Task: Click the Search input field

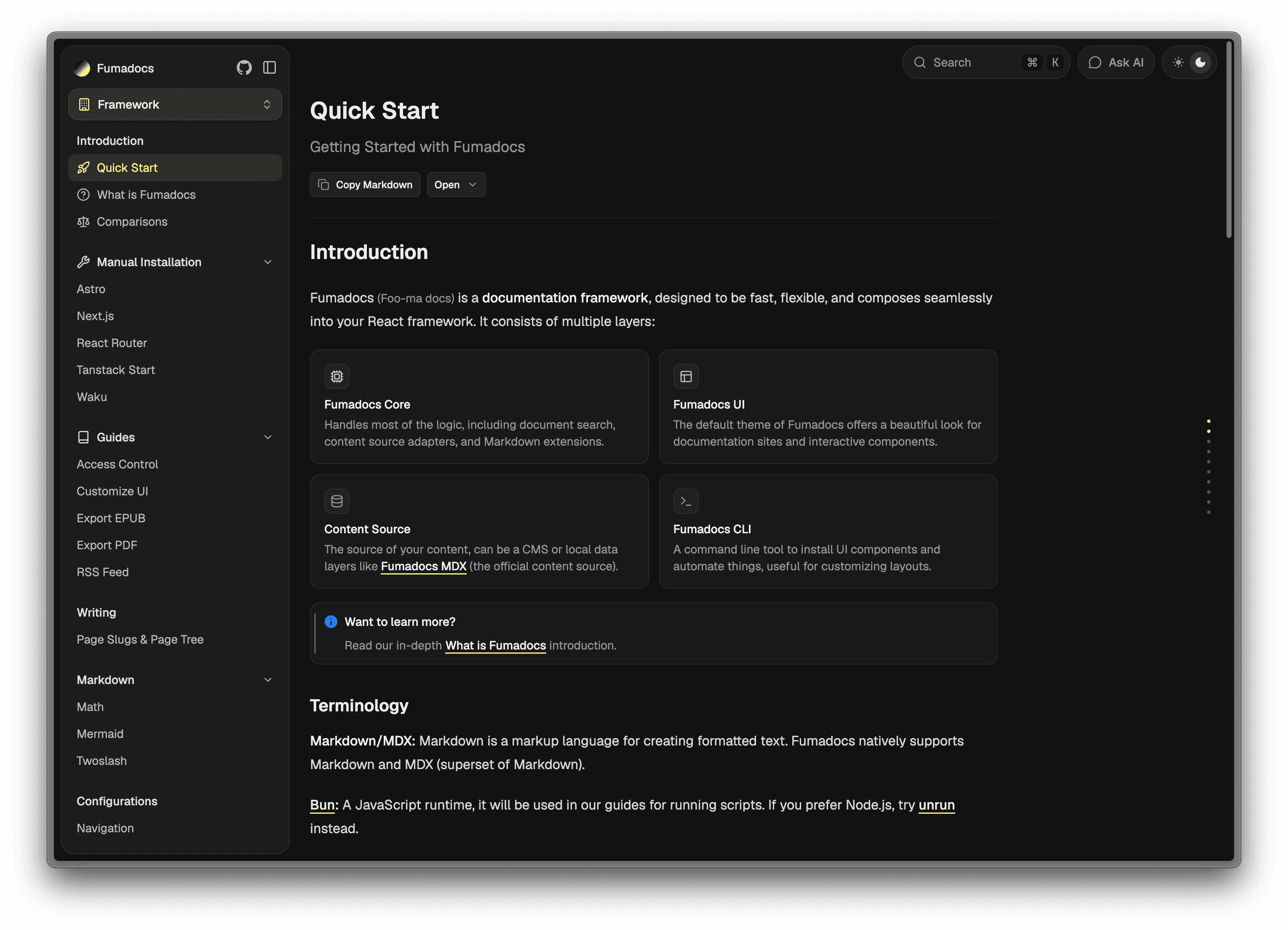Action: tap(986, 62)
